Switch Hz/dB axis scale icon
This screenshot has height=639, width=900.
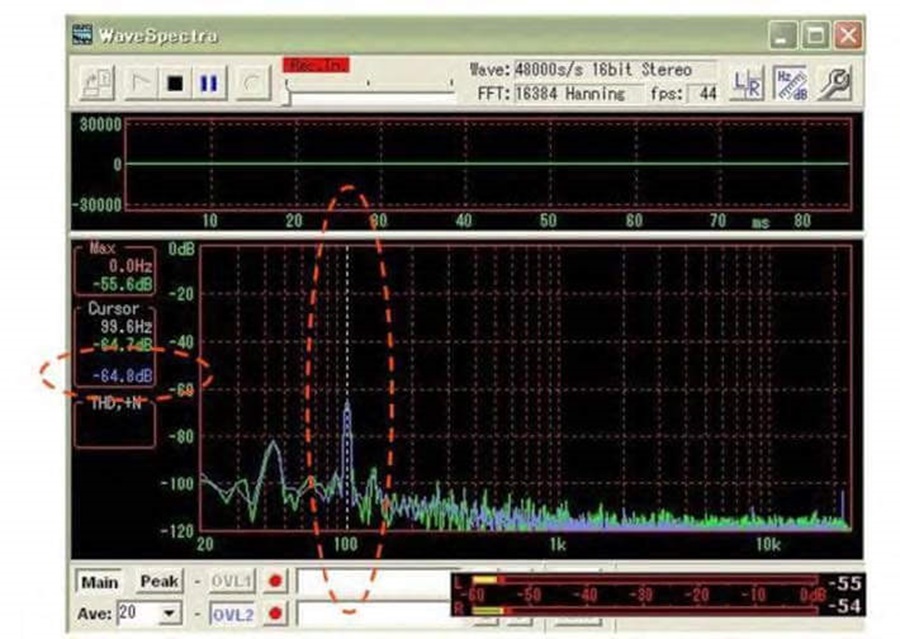791,84
